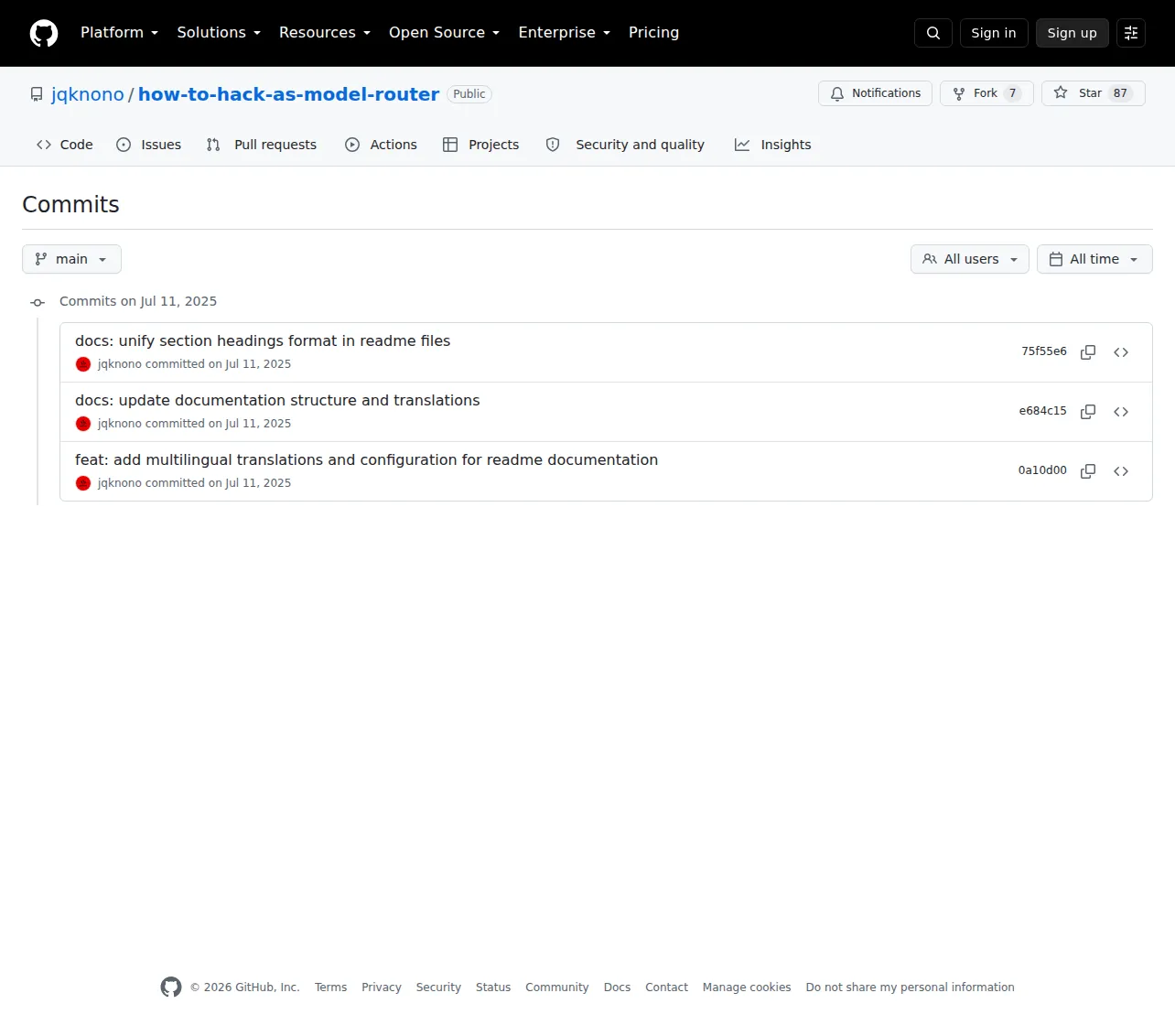Go to the Pricing page

point(653,33)
